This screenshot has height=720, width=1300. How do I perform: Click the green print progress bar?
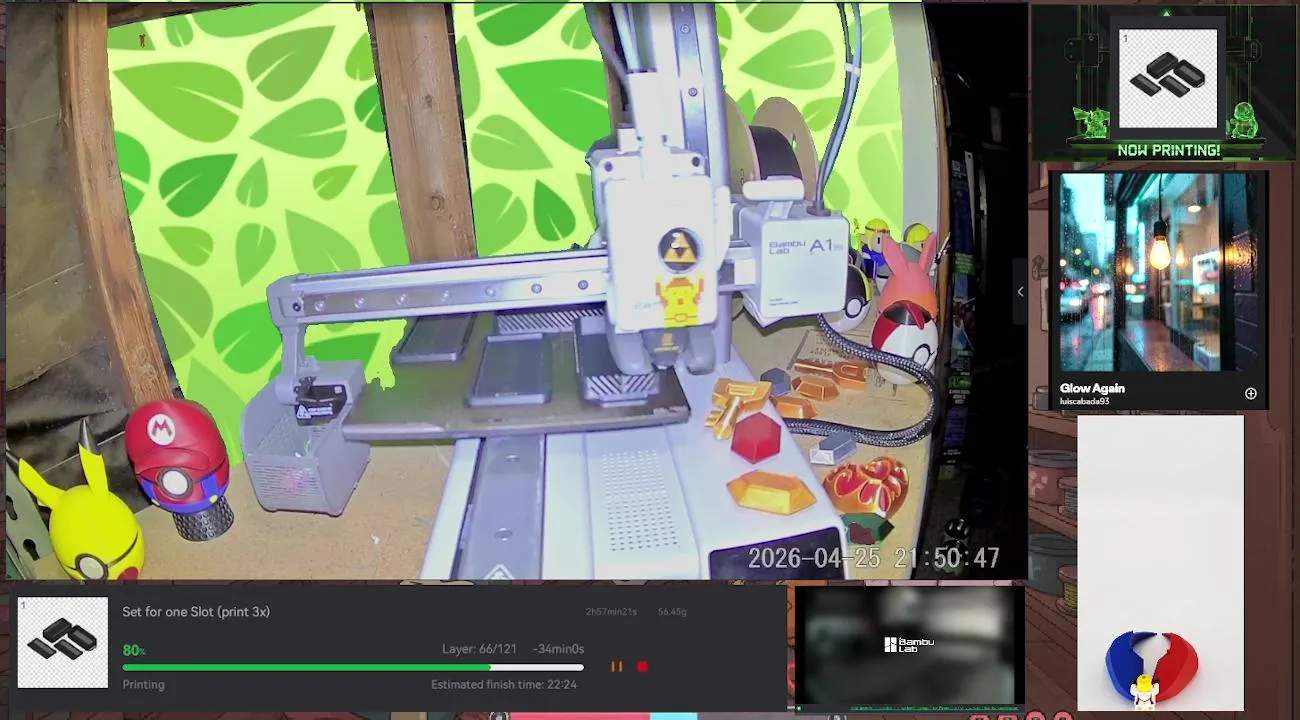point(353,667)
